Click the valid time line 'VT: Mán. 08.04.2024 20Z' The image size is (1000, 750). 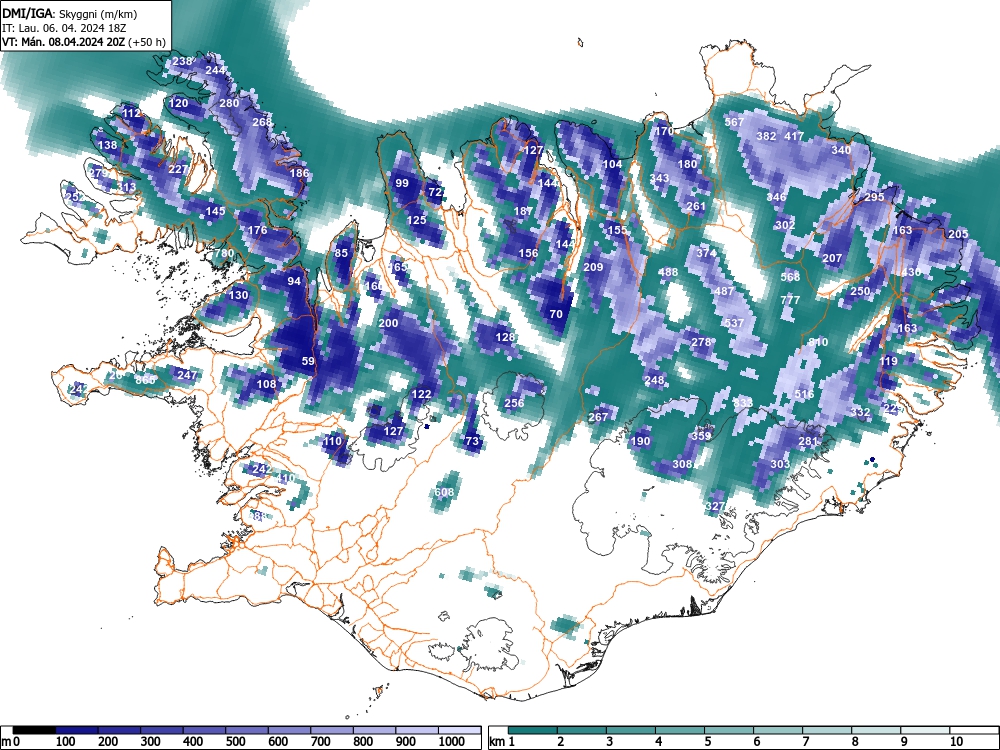[64, 42]
